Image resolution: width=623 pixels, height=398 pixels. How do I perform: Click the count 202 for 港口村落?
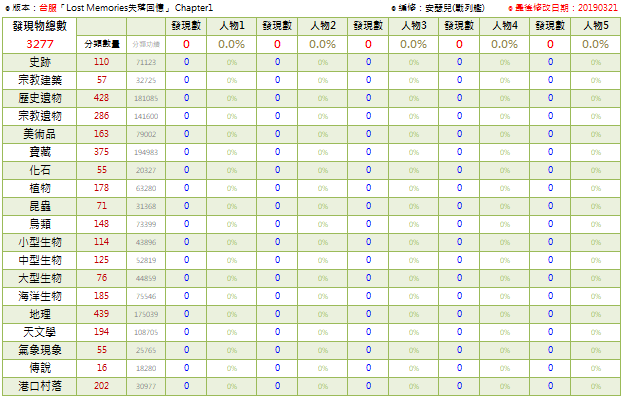(102, 386)
